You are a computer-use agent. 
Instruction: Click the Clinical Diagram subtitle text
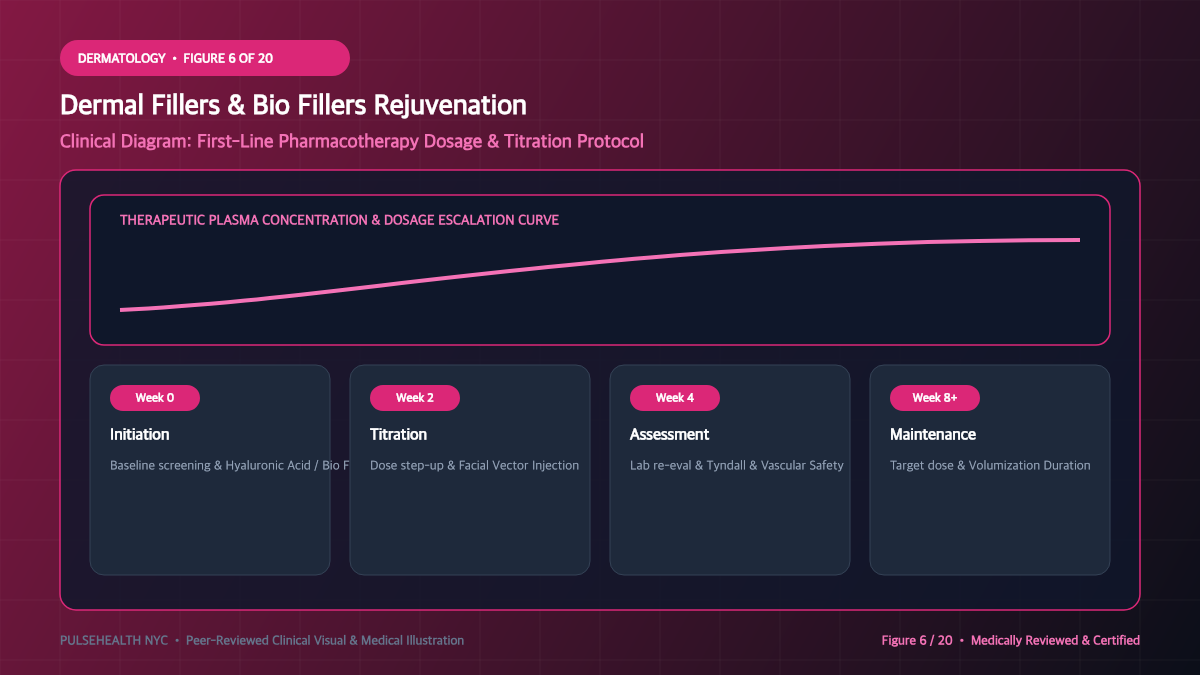(352, 141)
